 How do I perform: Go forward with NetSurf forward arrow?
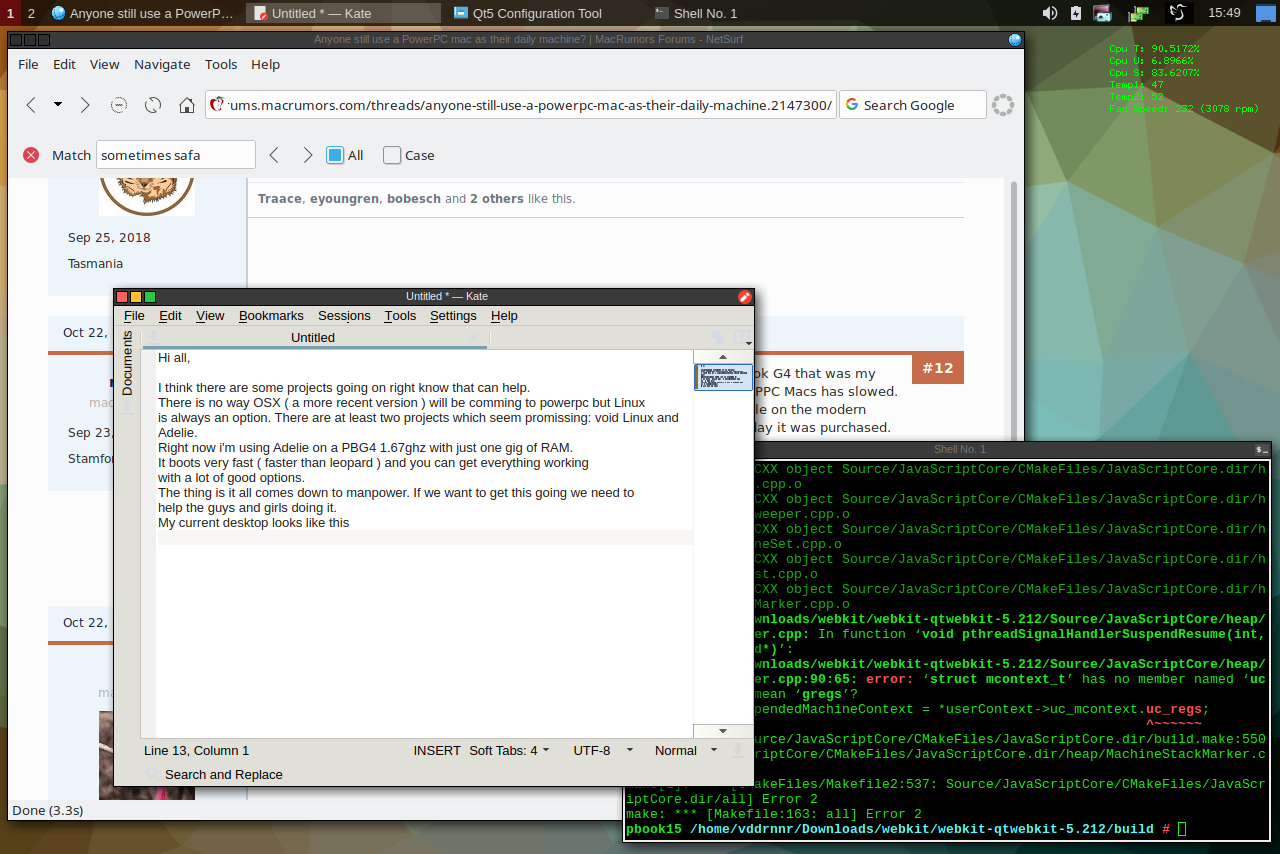pyautogui.click(x=85, y=105)
